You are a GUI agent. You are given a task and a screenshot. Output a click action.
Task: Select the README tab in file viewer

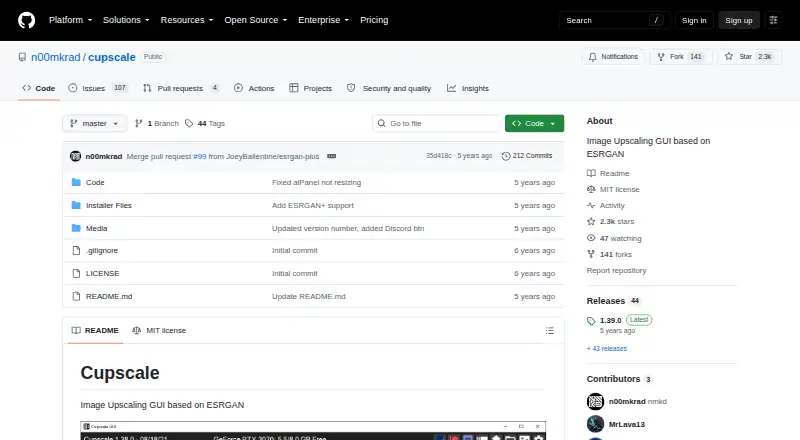click(95, 330)
